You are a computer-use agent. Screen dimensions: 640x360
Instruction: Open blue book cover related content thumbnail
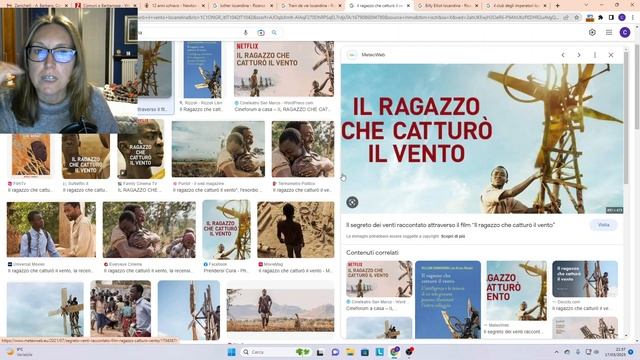[x=448, y=299]
